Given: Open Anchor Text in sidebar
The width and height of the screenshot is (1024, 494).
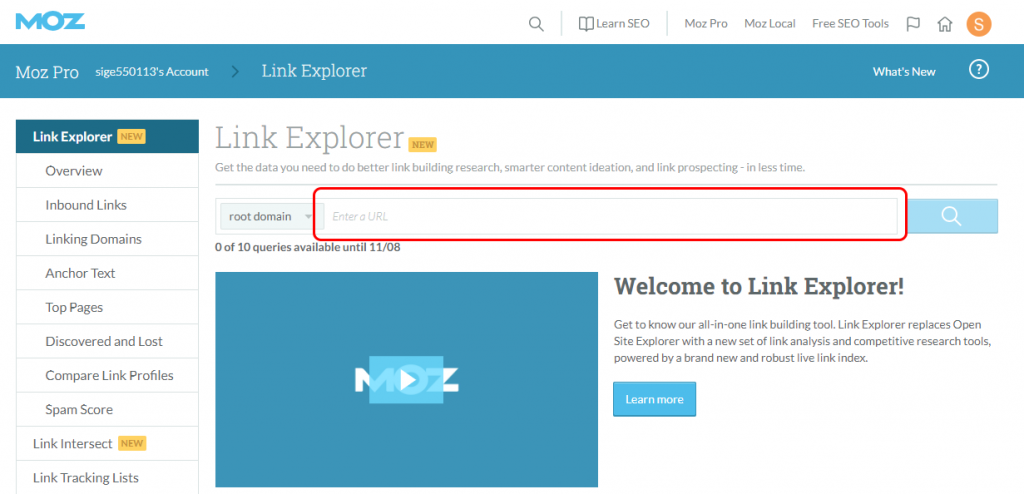Looking at the screenshot, I should pos(107,273).
